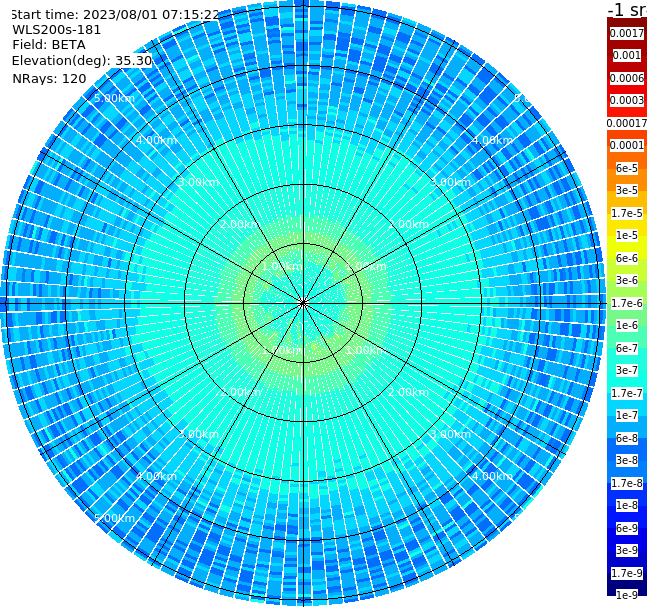Click the Elevation(deg): 35.30 label

coord(82,61)
